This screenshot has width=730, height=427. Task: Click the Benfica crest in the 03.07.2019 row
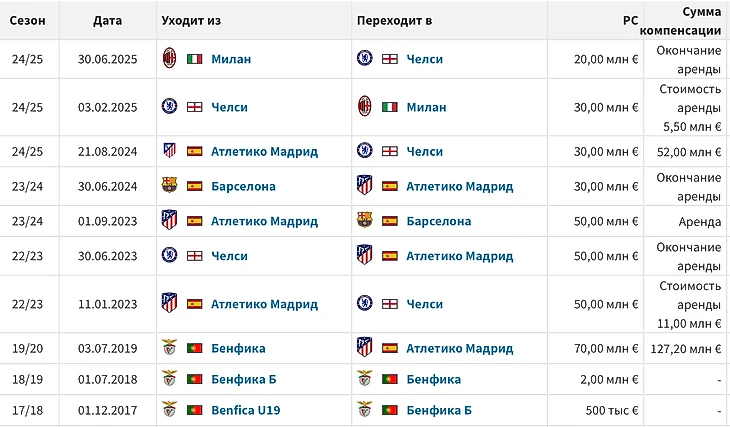tap(169, 348)
